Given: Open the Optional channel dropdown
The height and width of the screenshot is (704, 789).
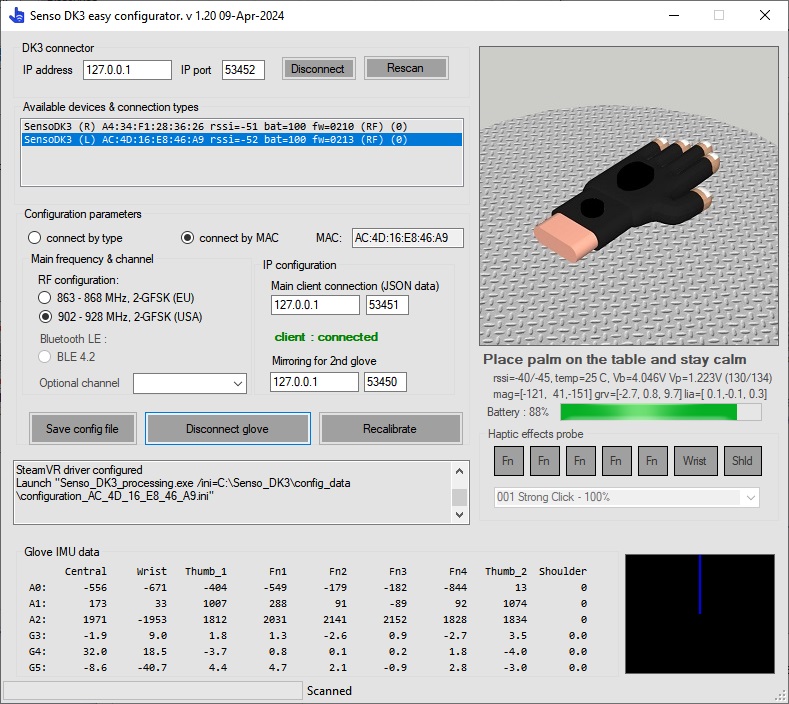Looking at the screenshot, I should coord(190,383).
